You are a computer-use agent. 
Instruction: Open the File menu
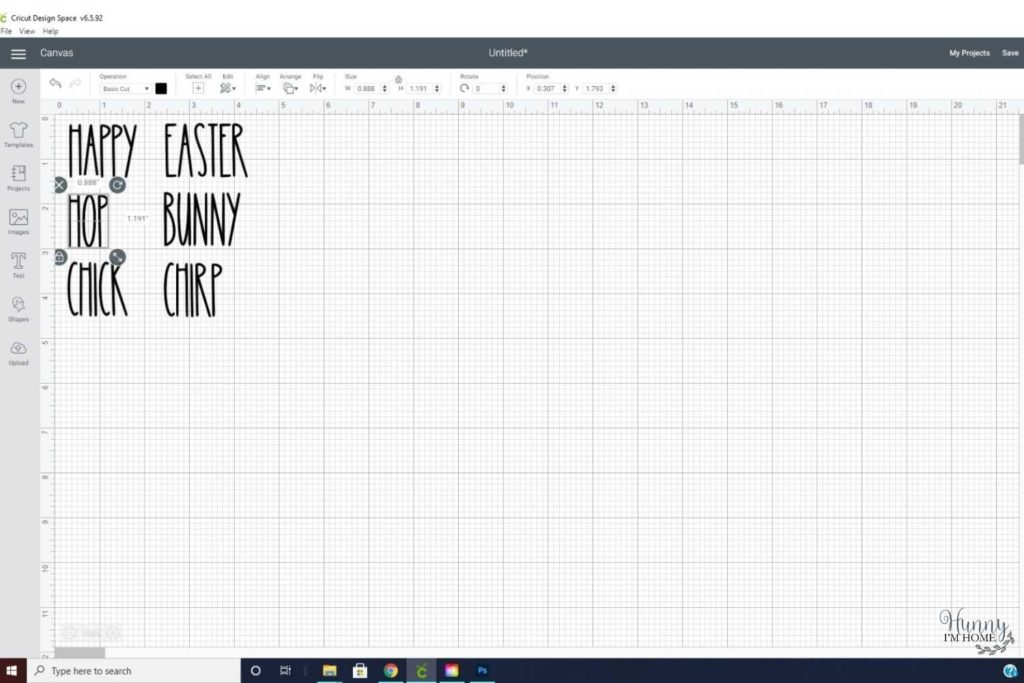coord(7,31)
